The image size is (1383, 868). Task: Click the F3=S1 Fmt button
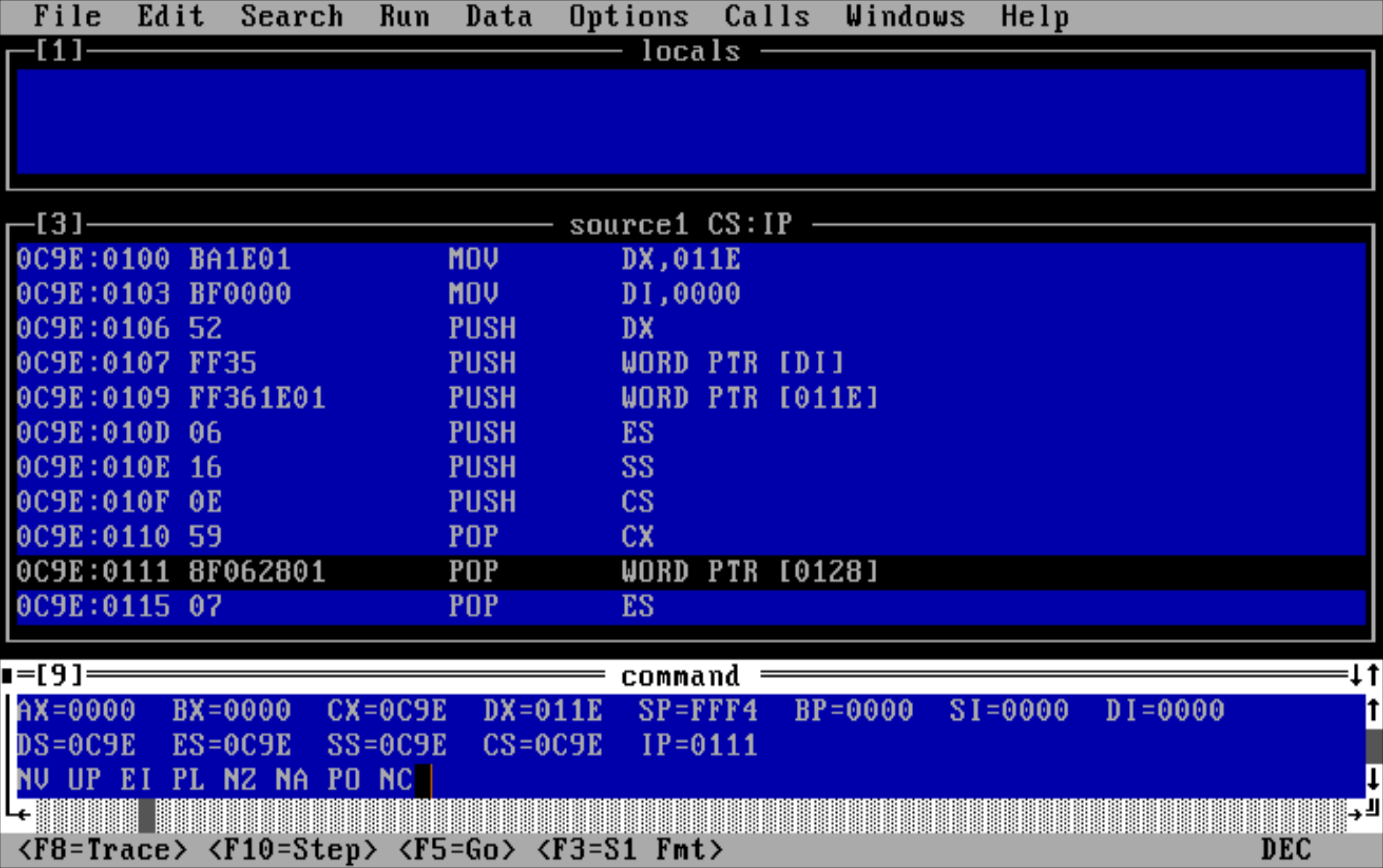(629, 850)
